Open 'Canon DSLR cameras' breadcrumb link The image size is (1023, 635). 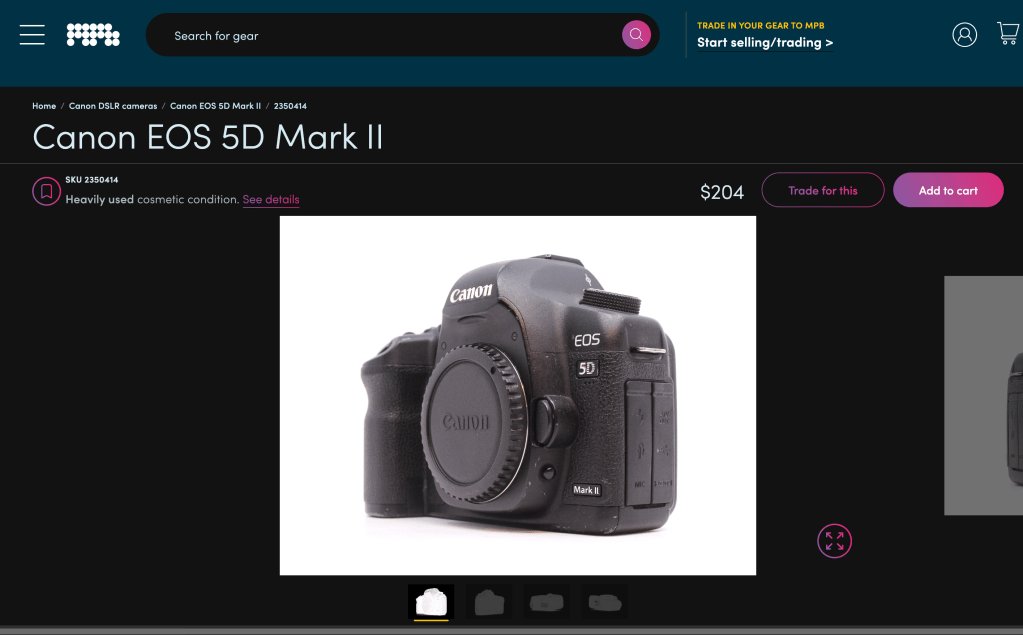pos(113,106)
